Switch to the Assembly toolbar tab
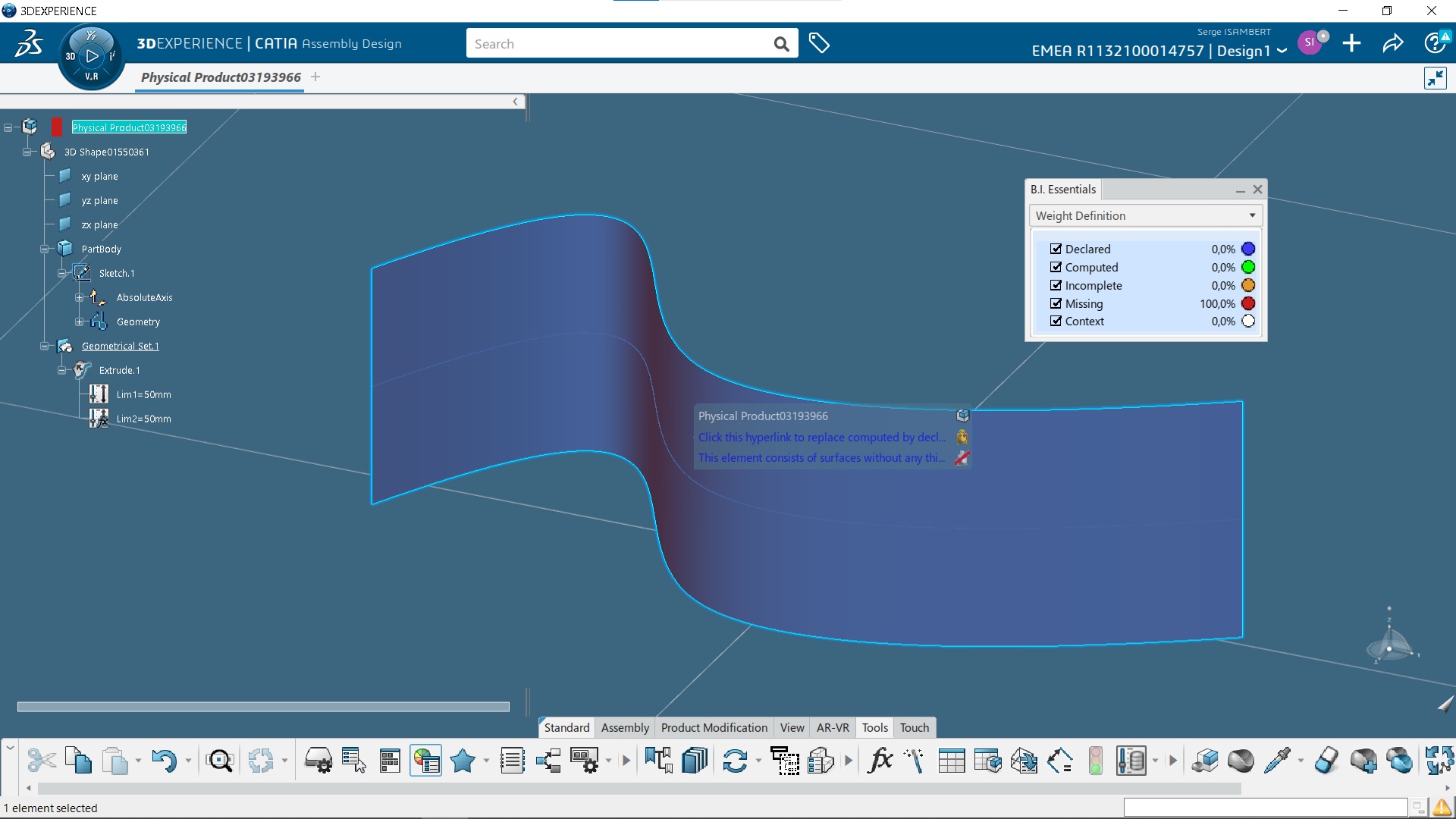The width and height of the screenshot is (1456, 819). [x=625, y=727]
